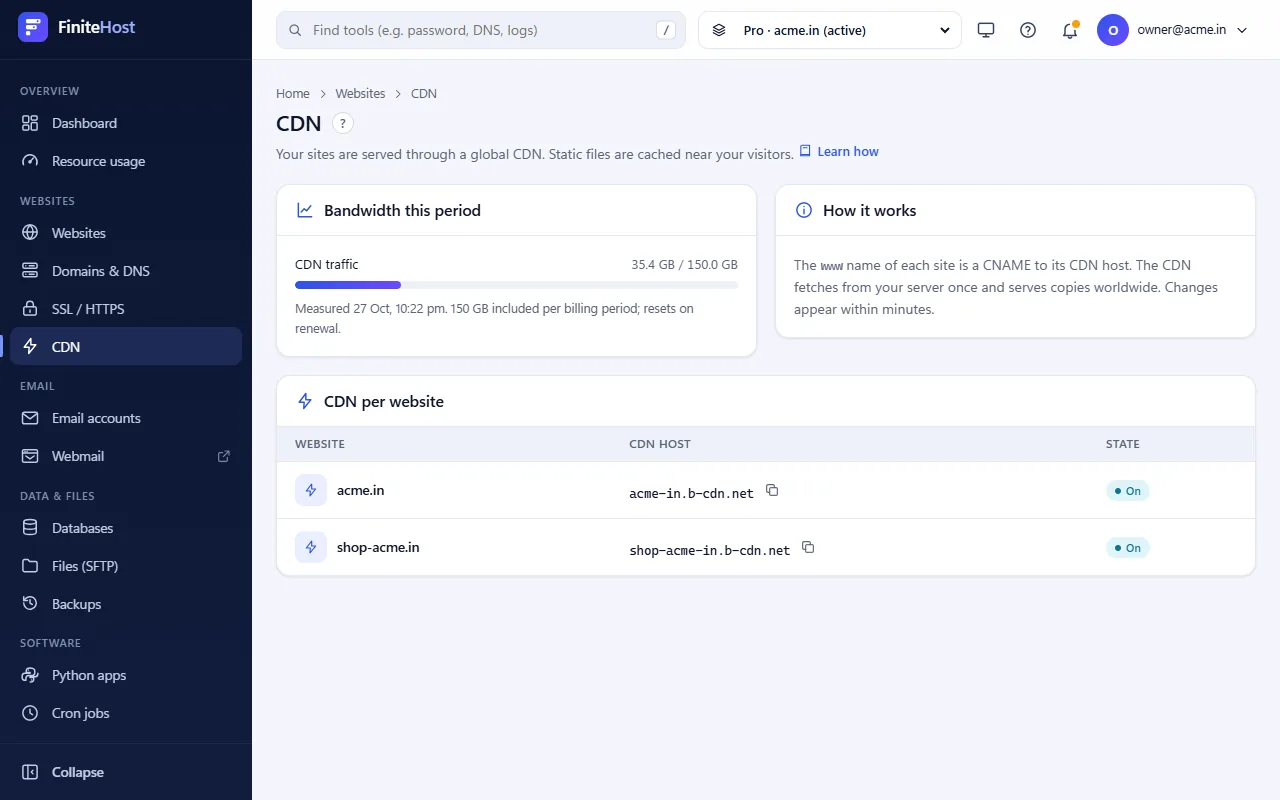Screen dimensions: 1280x800
Task: Open Websites in the sidebar
Action: coord(126,233)
